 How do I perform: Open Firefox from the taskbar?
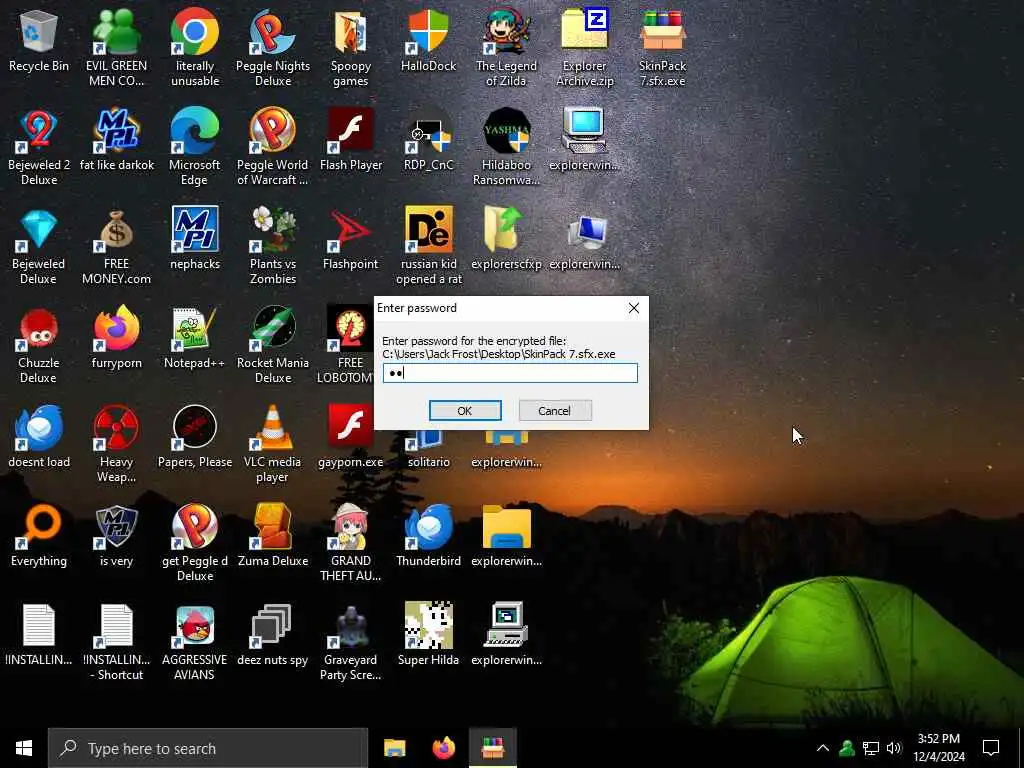[x=443, y=748]
